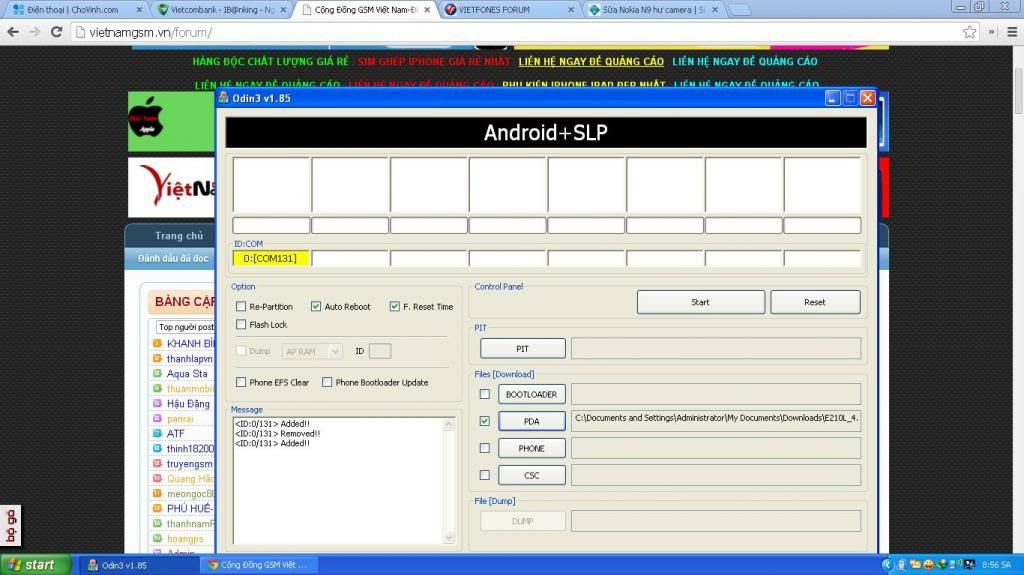Select Odin3 v1.85 taskbar item

[139, 565]
